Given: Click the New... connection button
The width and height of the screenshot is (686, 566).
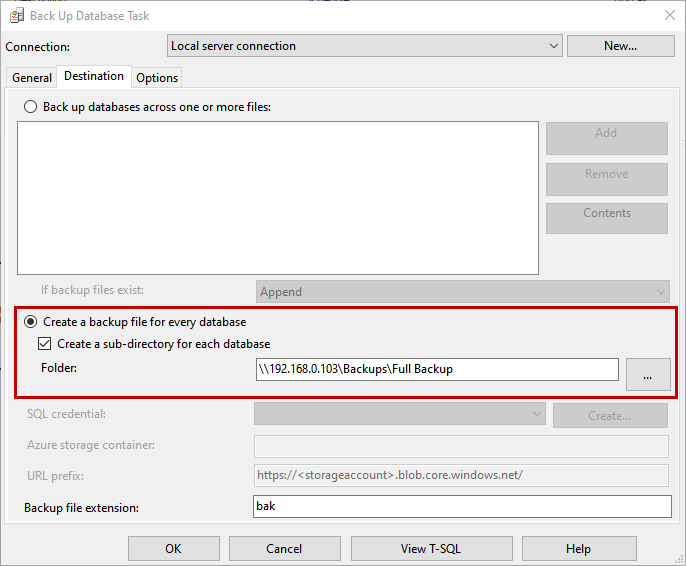Looking at the screenshot, I should [620, 46].
